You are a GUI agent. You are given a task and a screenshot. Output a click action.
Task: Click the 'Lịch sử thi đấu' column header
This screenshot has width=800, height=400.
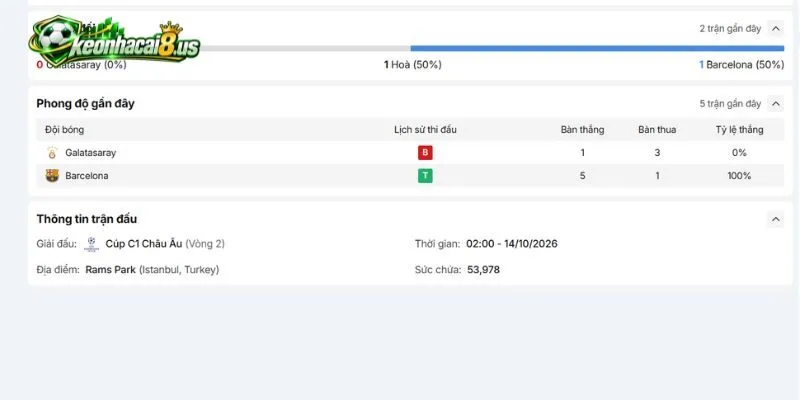(425, 130)
